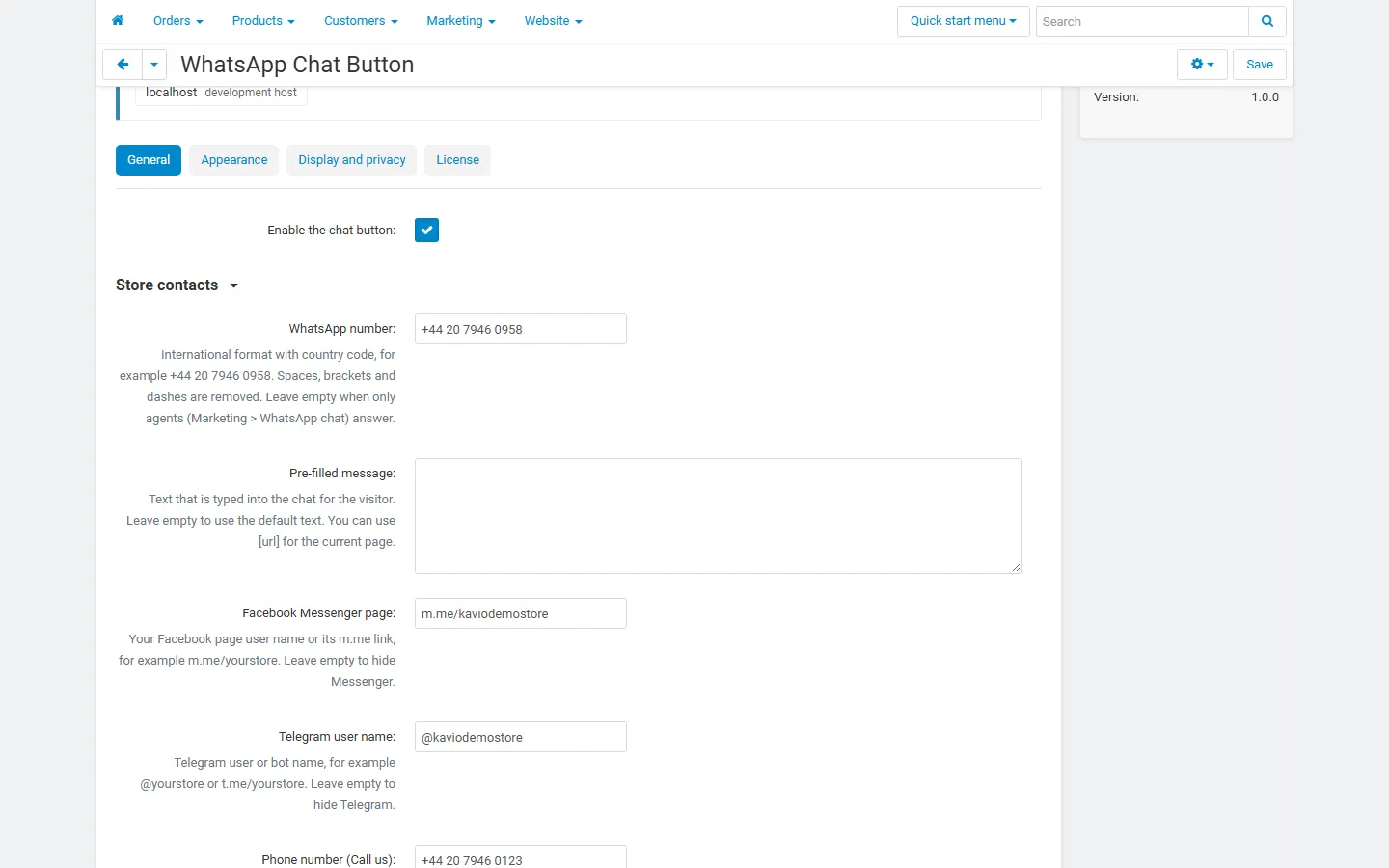Click the Phone number (Call us) field

point(521,856)
